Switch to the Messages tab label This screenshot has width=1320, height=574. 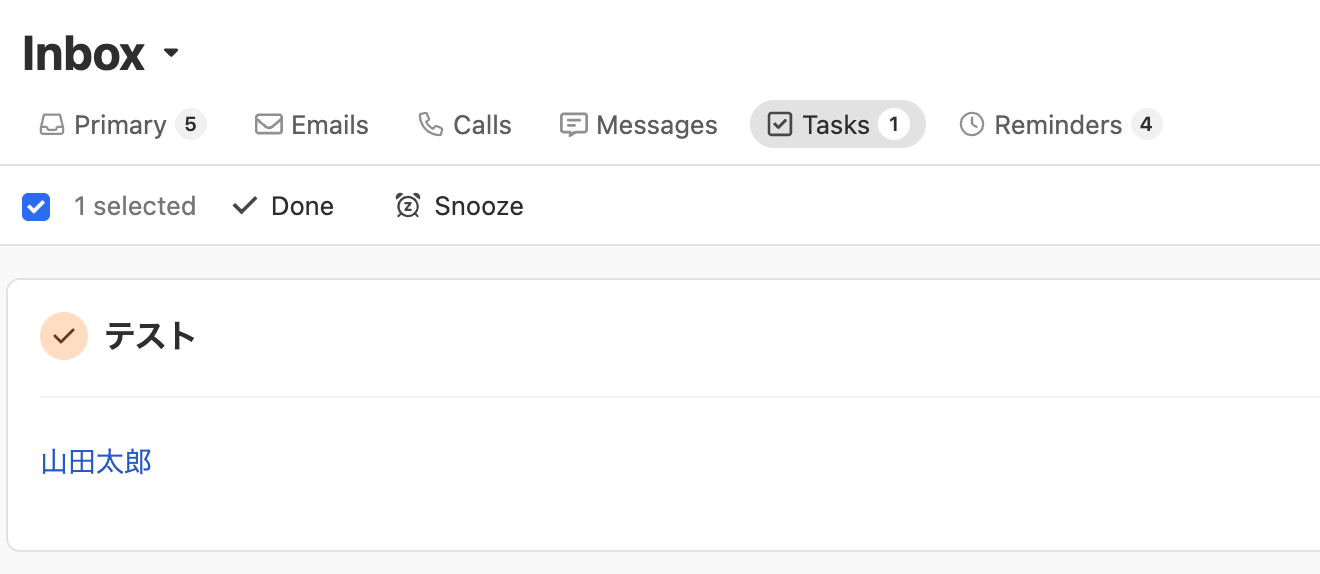point(656,125)
